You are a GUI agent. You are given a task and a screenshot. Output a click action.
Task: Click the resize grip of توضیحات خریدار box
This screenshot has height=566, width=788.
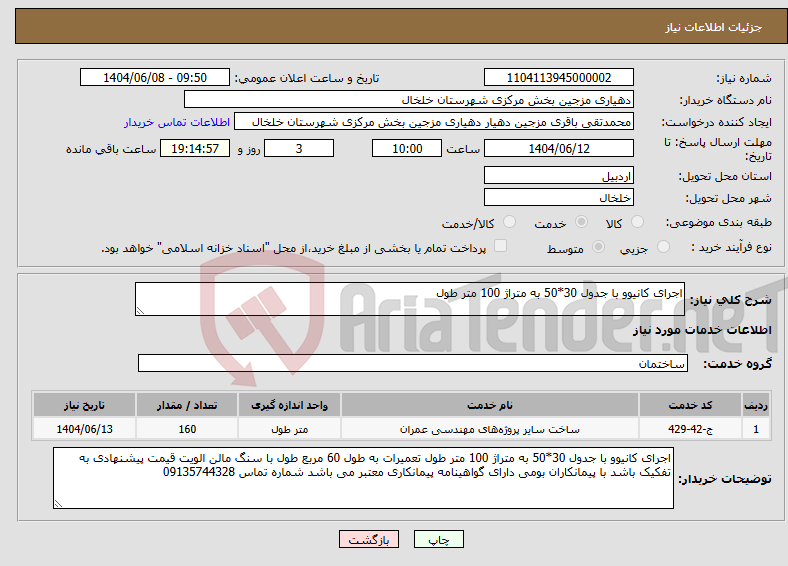[x=58, y=503]
